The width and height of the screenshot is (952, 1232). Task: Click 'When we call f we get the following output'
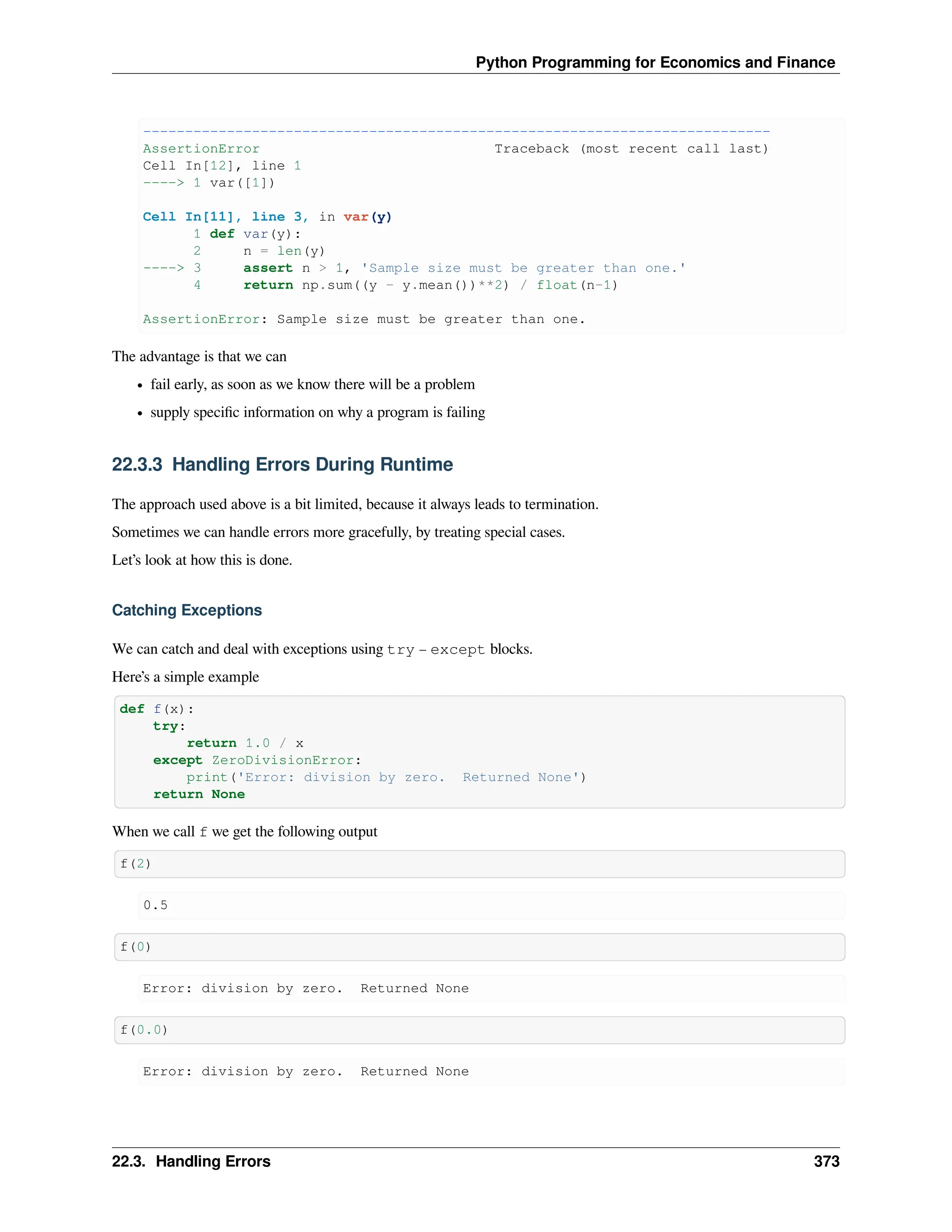coord(245,832)
